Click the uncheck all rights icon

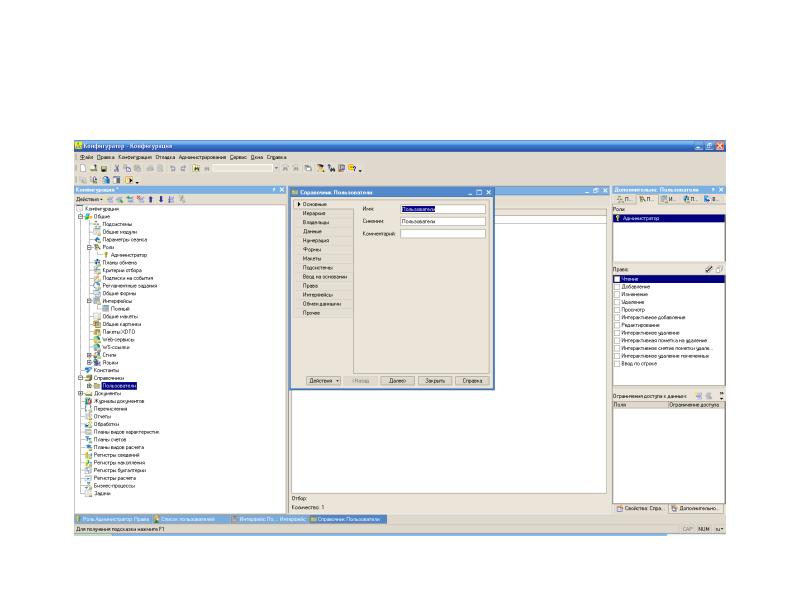pyautogui.click(x=719, y=269)
